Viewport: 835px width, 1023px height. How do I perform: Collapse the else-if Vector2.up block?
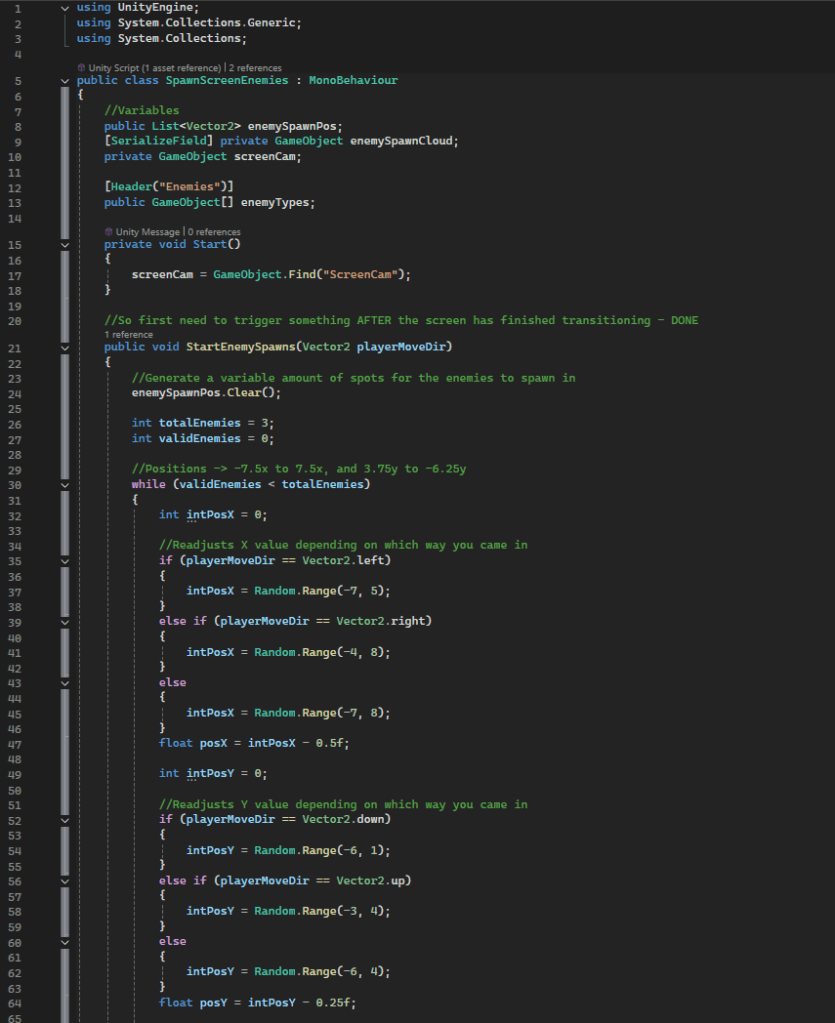coord(65,880)
